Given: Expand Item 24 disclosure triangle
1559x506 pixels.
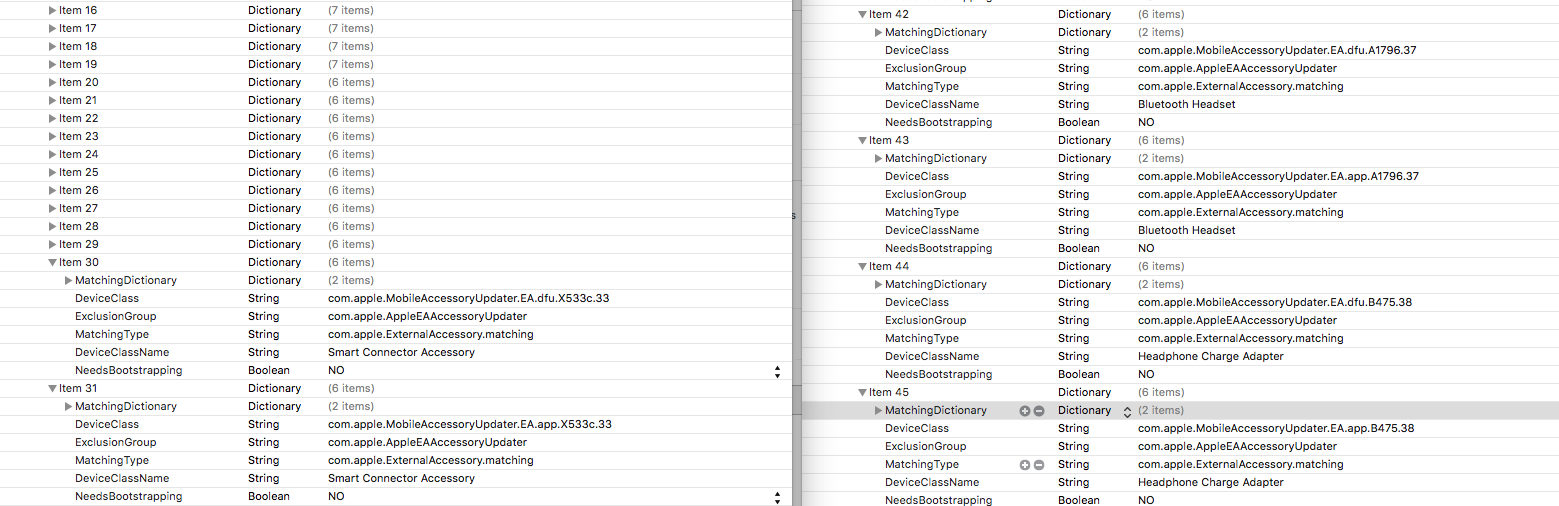Looking at the screenshot, I should pyautogui.click(x=53, y=155).
